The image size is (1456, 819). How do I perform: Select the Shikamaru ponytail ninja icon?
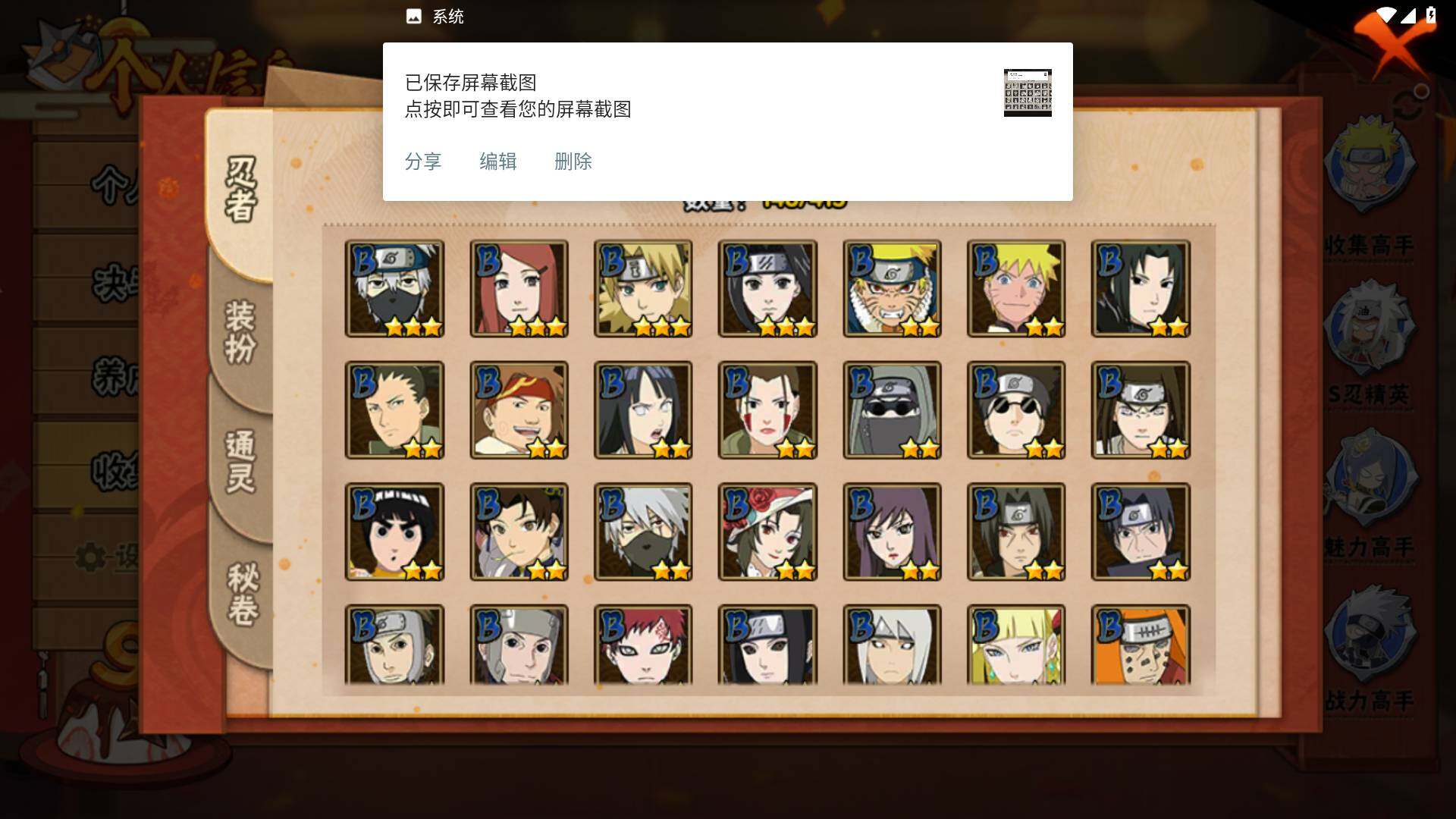click(394, 410)
